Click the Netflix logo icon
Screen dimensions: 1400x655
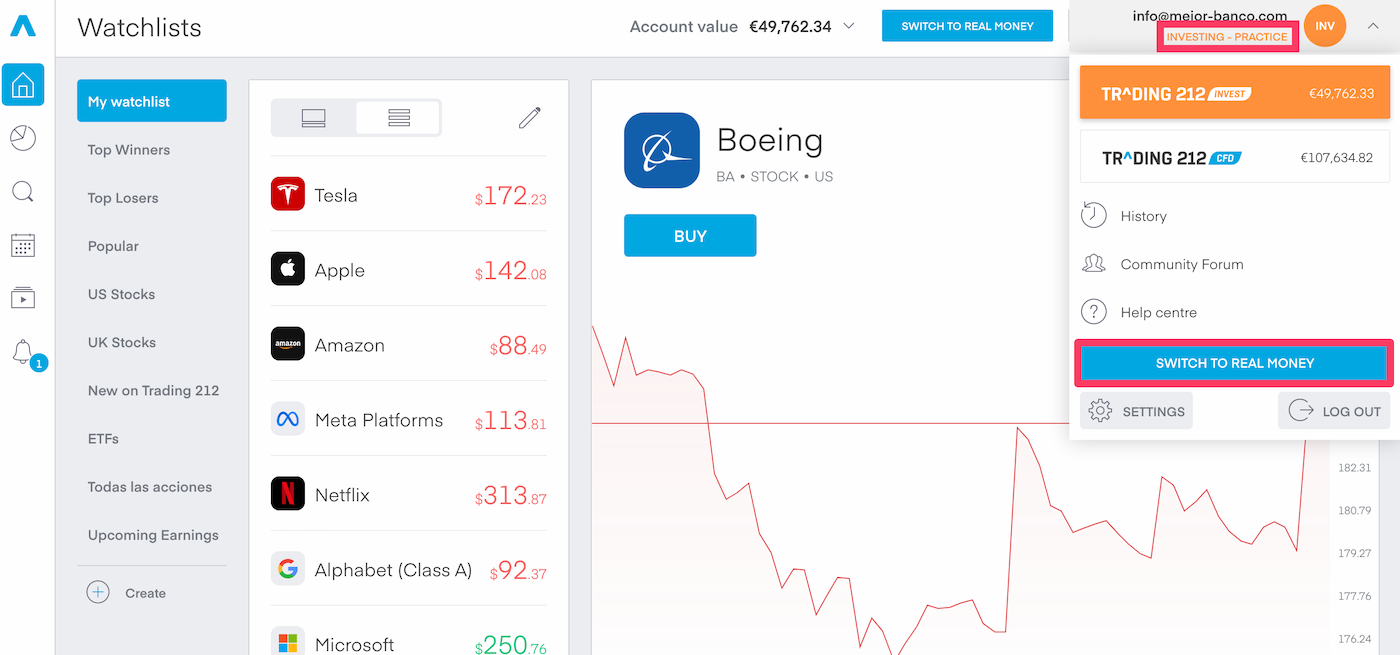(x=288, y=494)
